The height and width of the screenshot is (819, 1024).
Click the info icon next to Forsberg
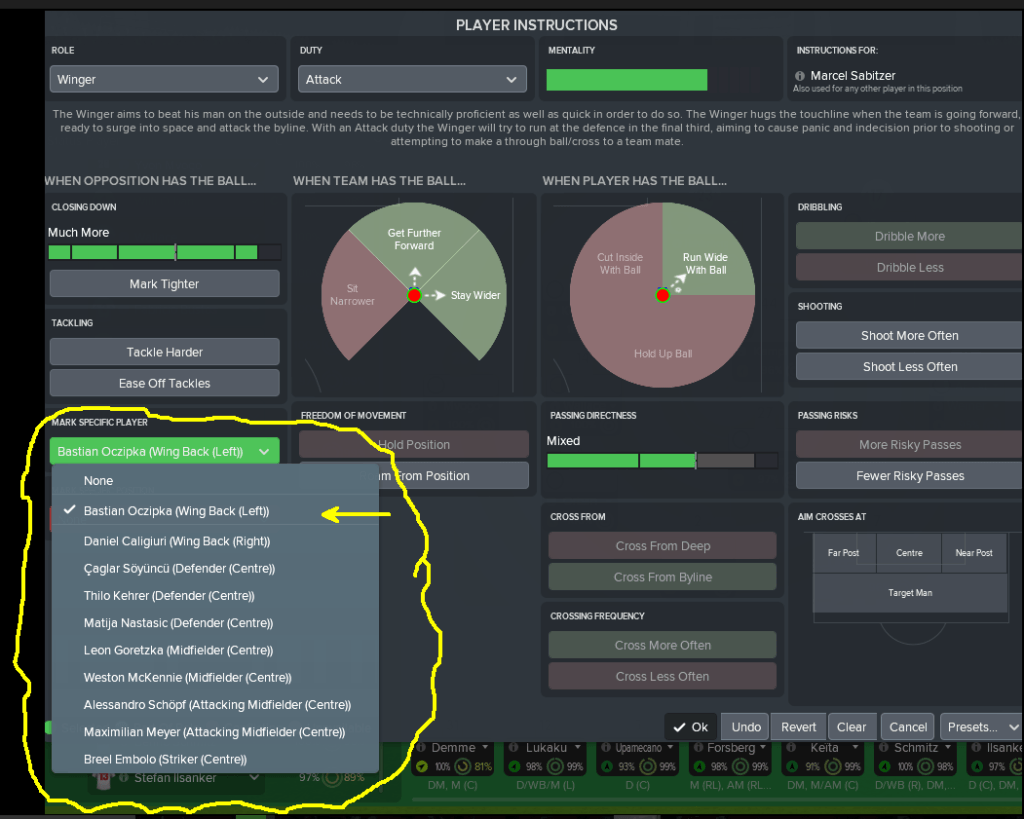coord(700,748)
